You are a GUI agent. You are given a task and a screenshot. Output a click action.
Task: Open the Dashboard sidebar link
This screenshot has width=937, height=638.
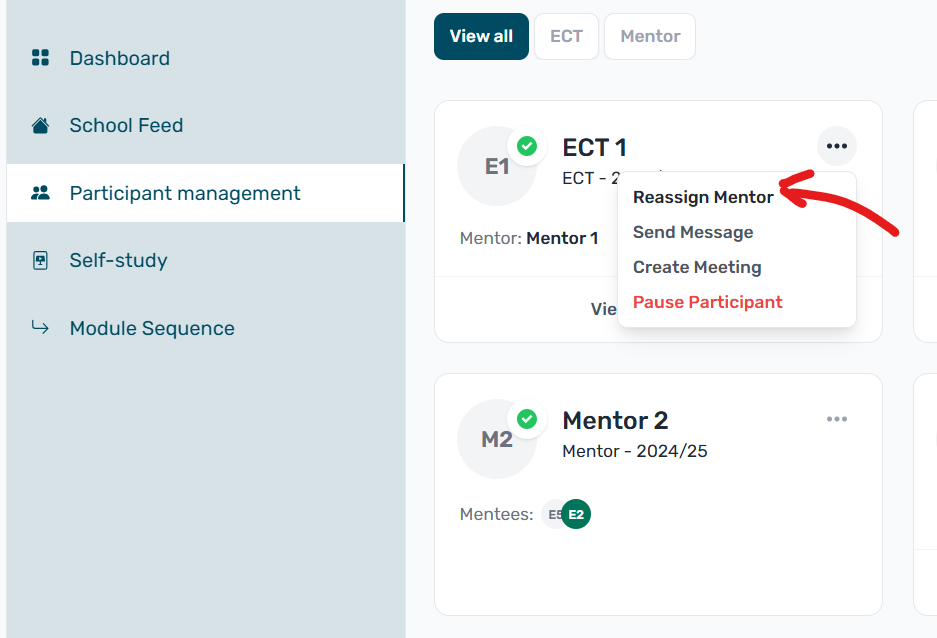120,58
